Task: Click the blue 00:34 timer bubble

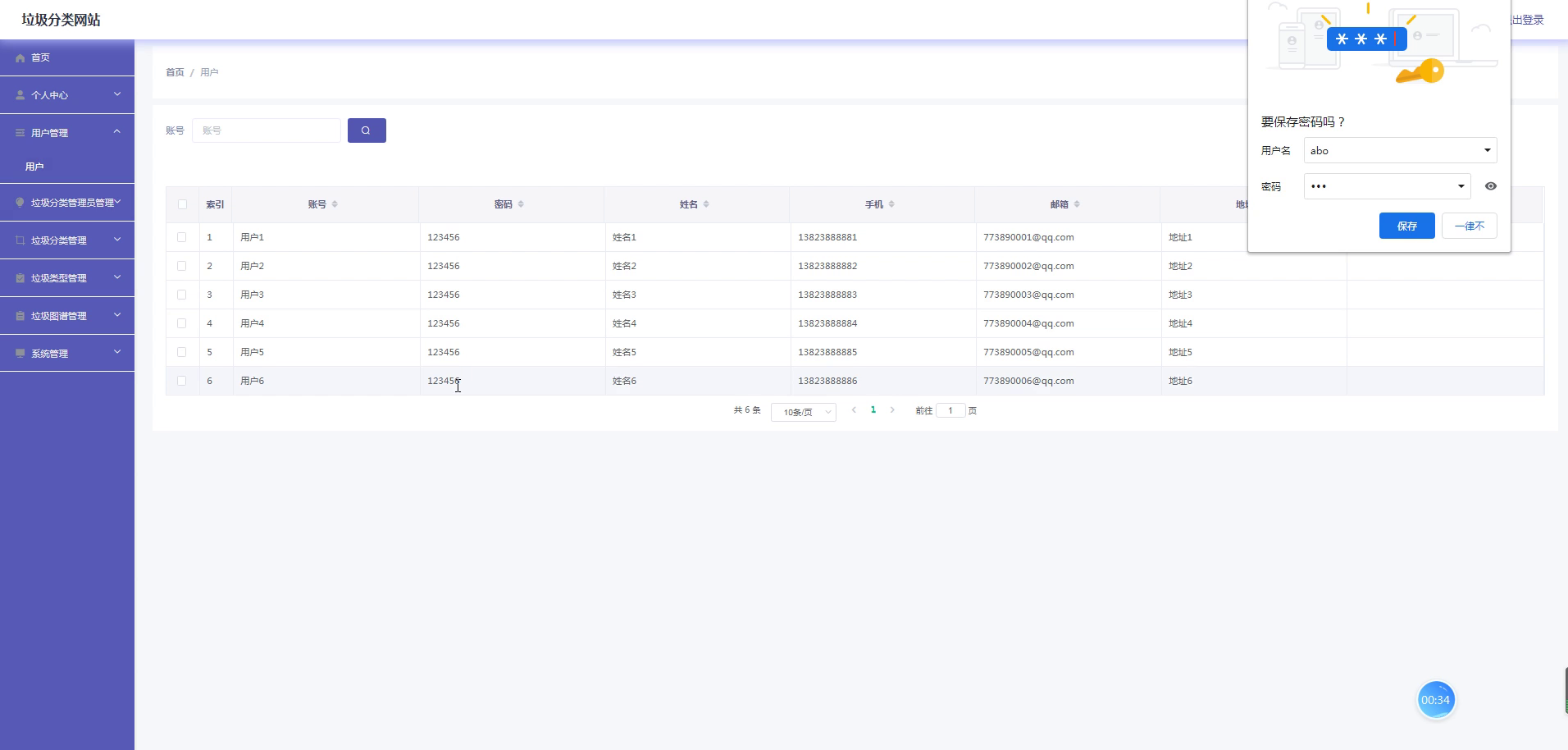Action: click(x=1435, y=700)
